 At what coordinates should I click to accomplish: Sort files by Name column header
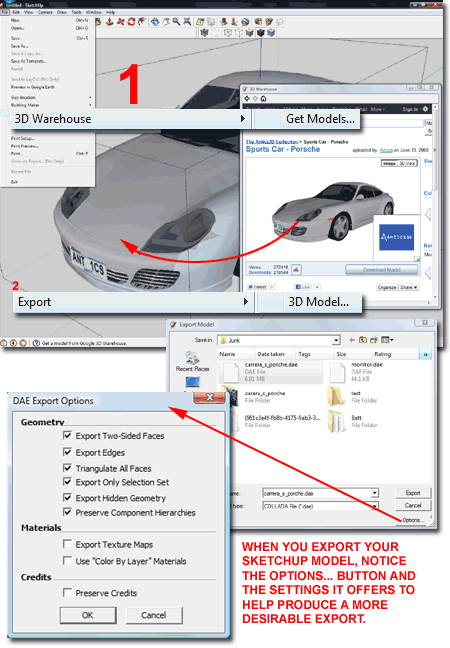pos(236,354)
